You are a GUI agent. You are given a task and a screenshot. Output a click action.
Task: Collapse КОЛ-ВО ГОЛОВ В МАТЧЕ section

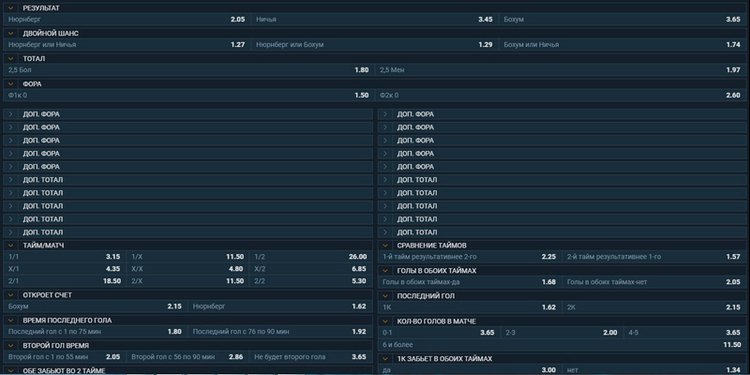(385, 321)
